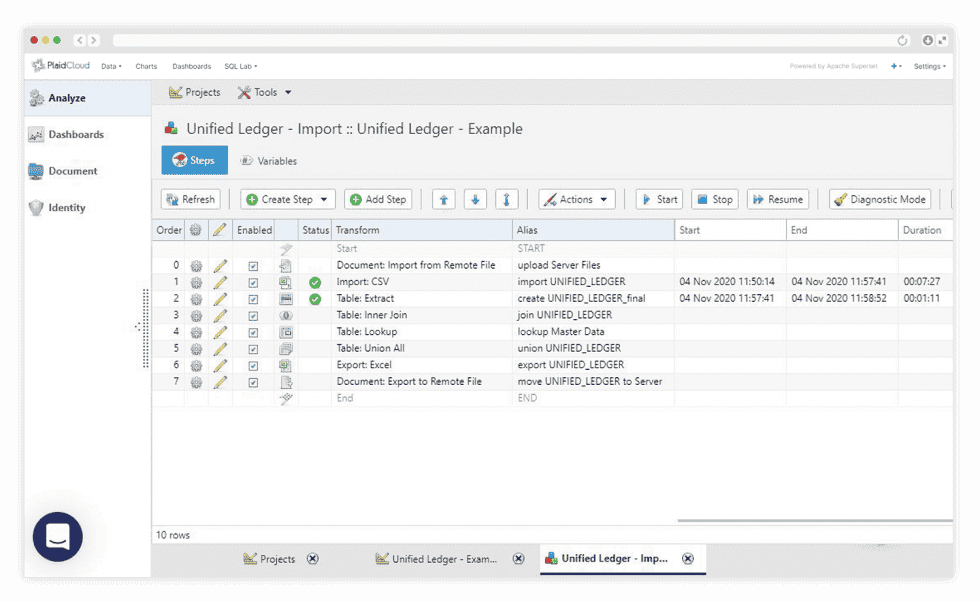The image size is (980, 602).
Task: Sort by the Transform column header
Action: (x=421, y=230)
